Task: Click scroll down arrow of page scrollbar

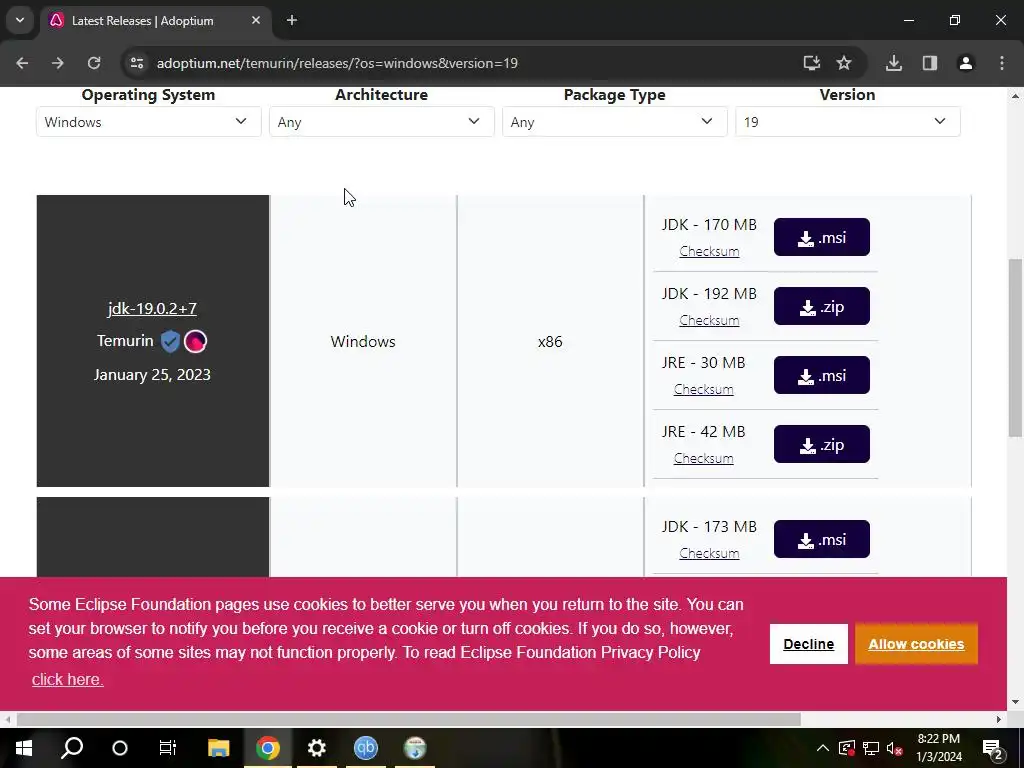Action: point(1015,702)
